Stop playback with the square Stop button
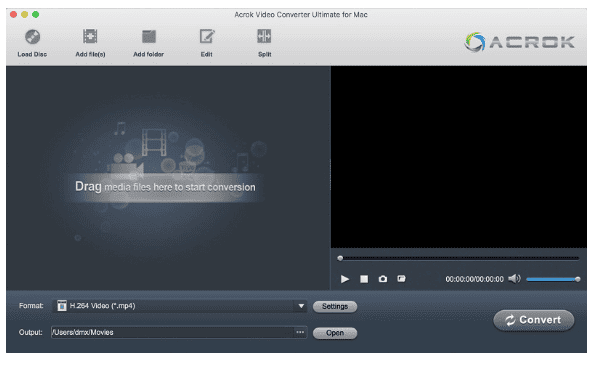The width and height of the screenshot is (592, 367). tap(364, 279)
